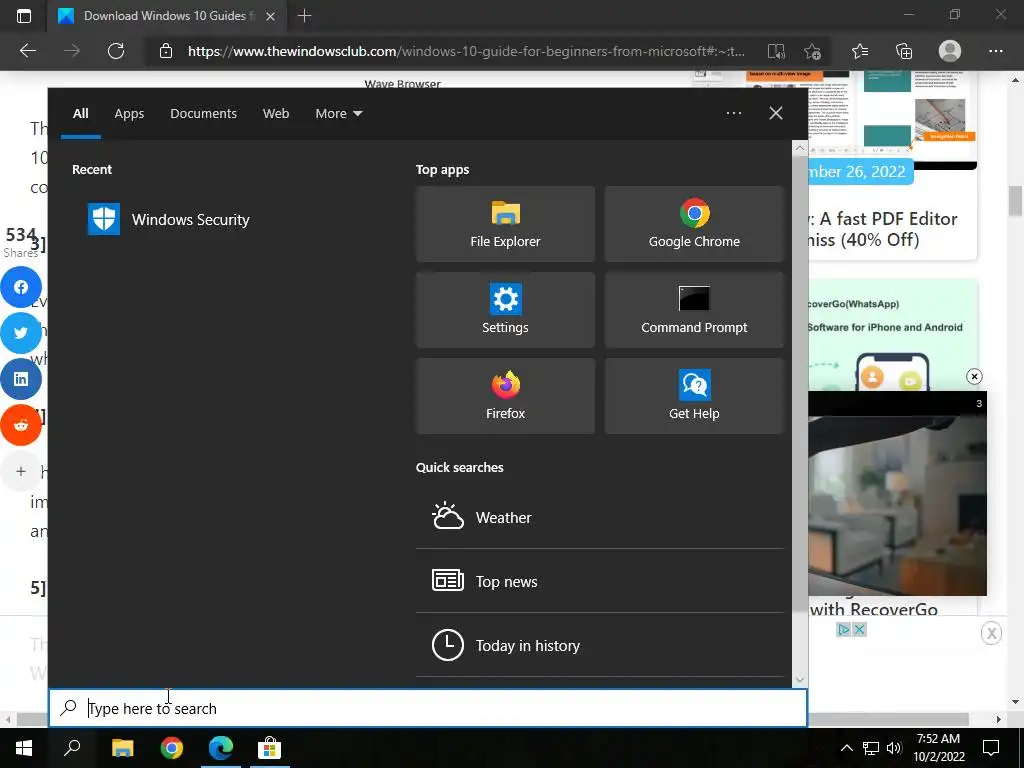Add this page to favorites

(812, 51)
